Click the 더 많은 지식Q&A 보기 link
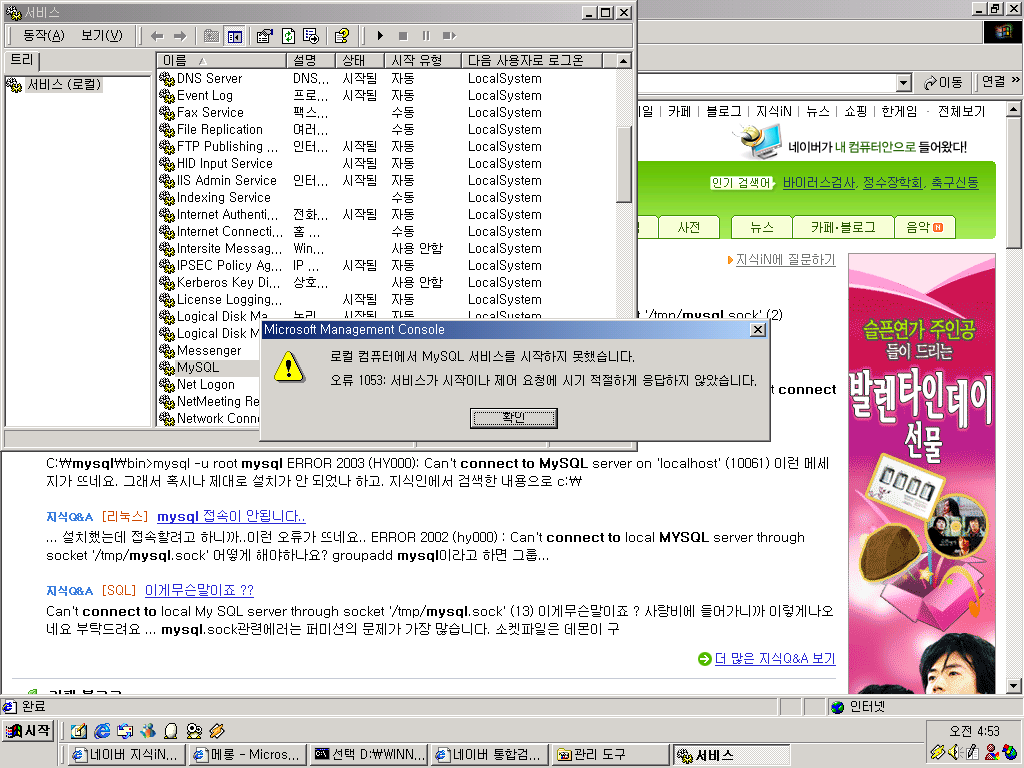The width and height of the screenshot is (1024, 768). [x=775, y=658]
